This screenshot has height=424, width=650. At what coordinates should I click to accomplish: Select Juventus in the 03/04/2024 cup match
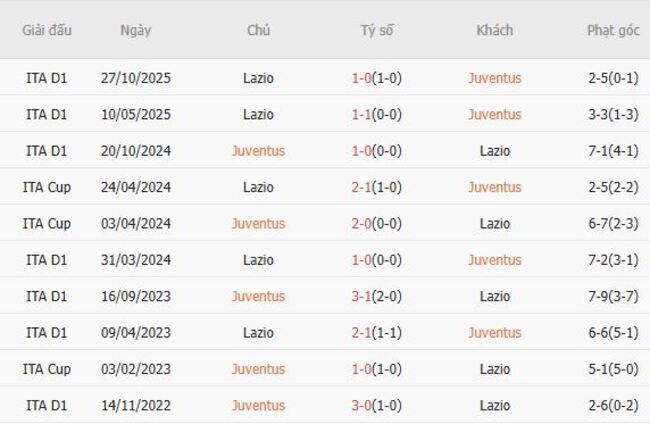click(258, 224)
